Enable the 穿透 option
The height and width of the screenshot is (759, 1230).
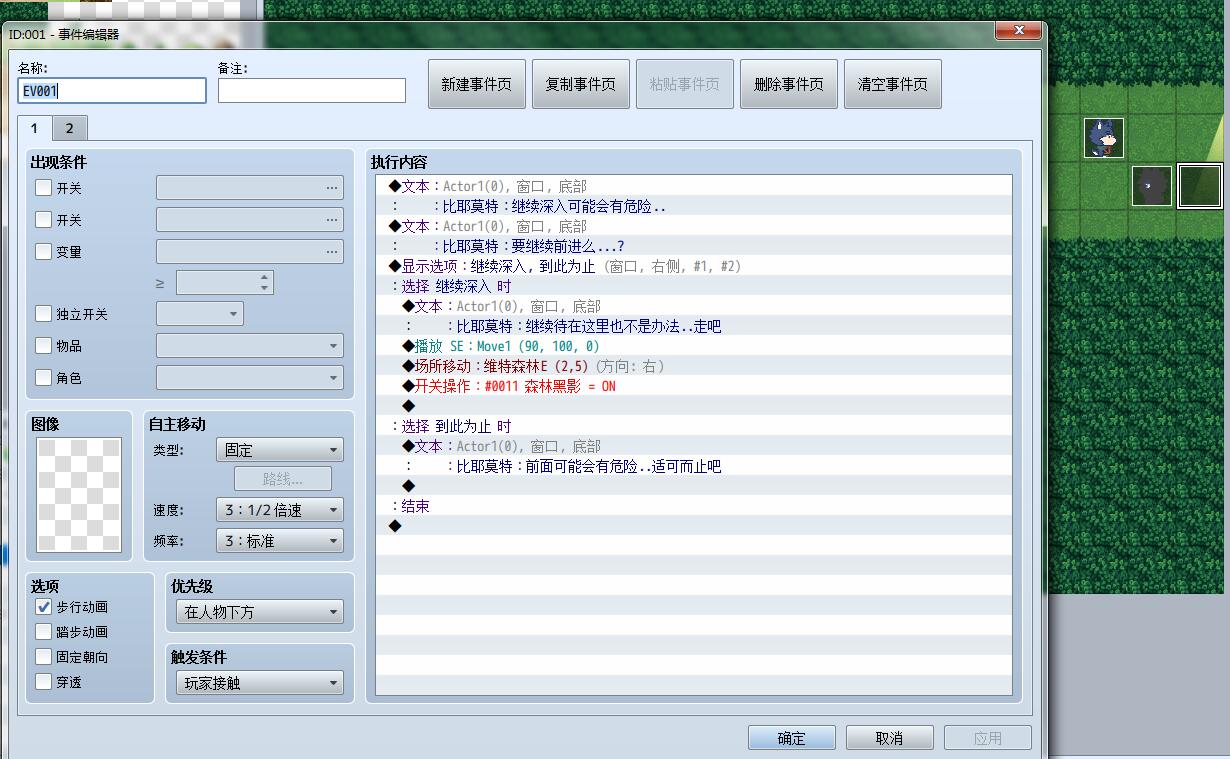tap(43, 682)
